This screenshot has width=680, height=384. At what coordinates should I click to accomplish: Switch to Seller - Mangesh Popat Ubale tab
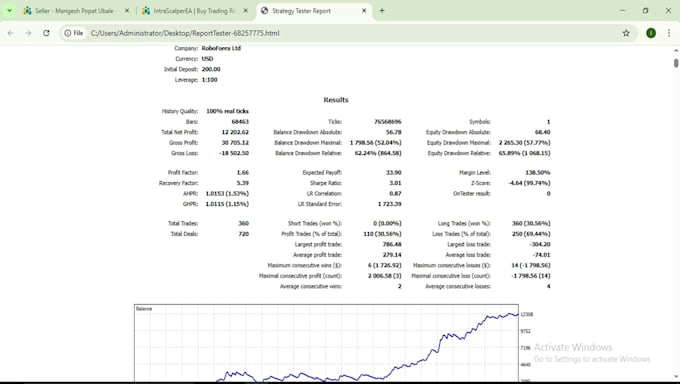[x=76, y=11]
